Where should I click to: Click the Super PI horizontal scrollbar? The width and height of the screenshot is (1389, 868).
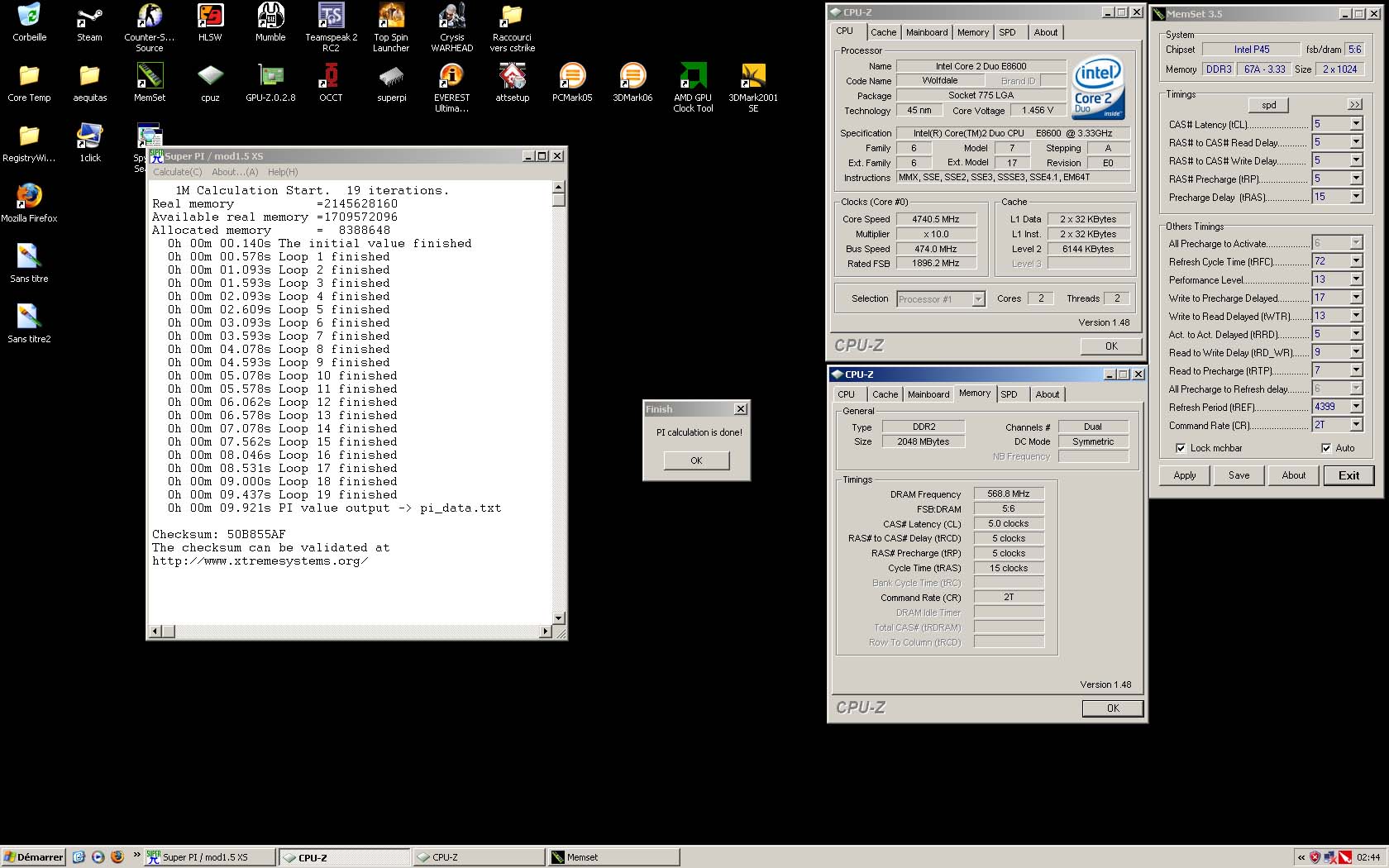pos(351,632)
